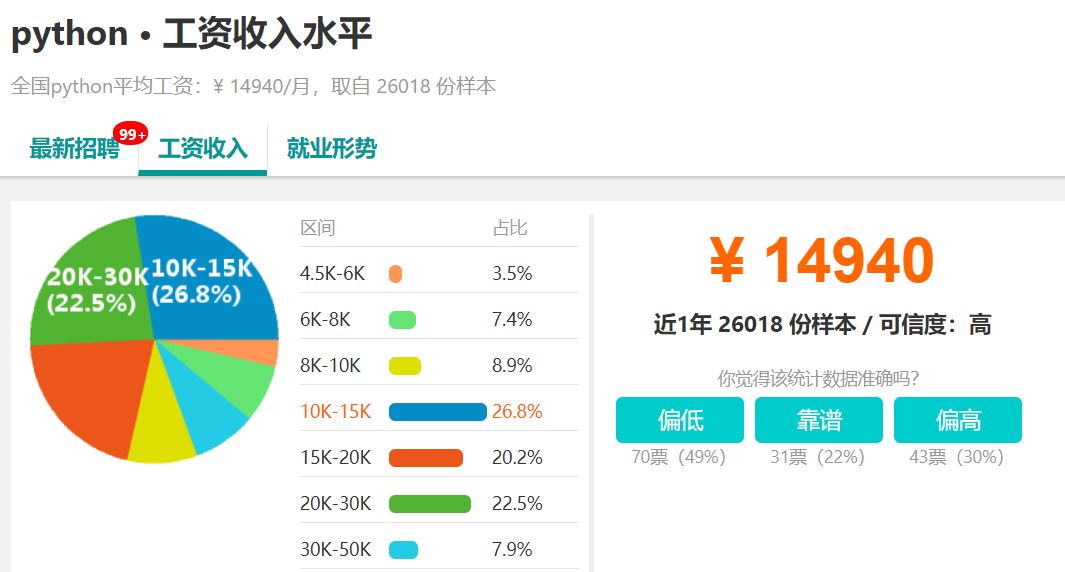The height and width of the screenshot is (572, 1065).
Task: Click the cyan 30K-50K legend swatch
Action: 403,550
